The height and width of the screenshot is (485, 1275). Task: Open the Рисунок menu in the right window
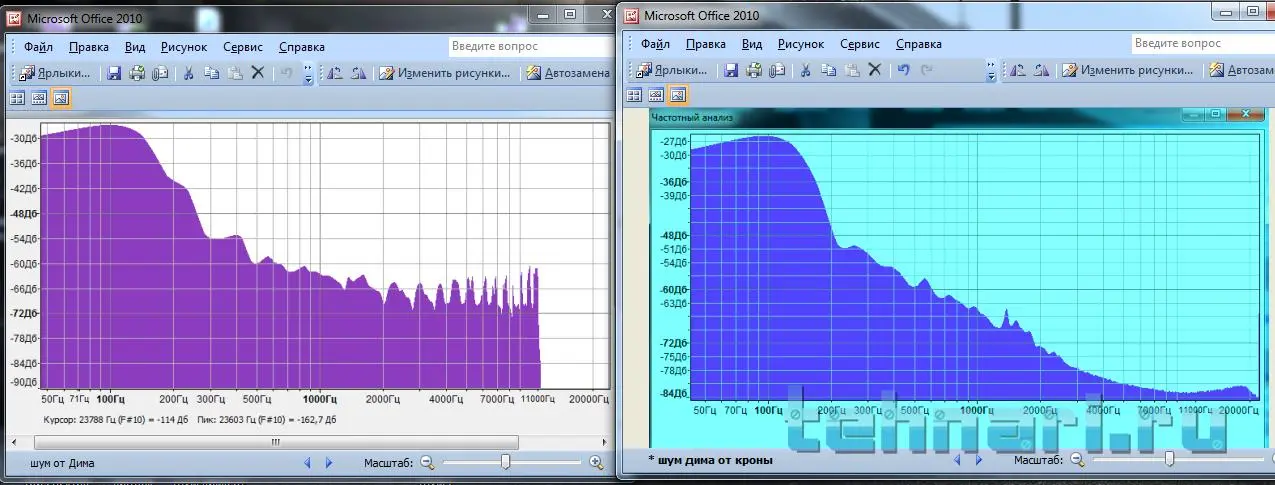coord(801,44)
